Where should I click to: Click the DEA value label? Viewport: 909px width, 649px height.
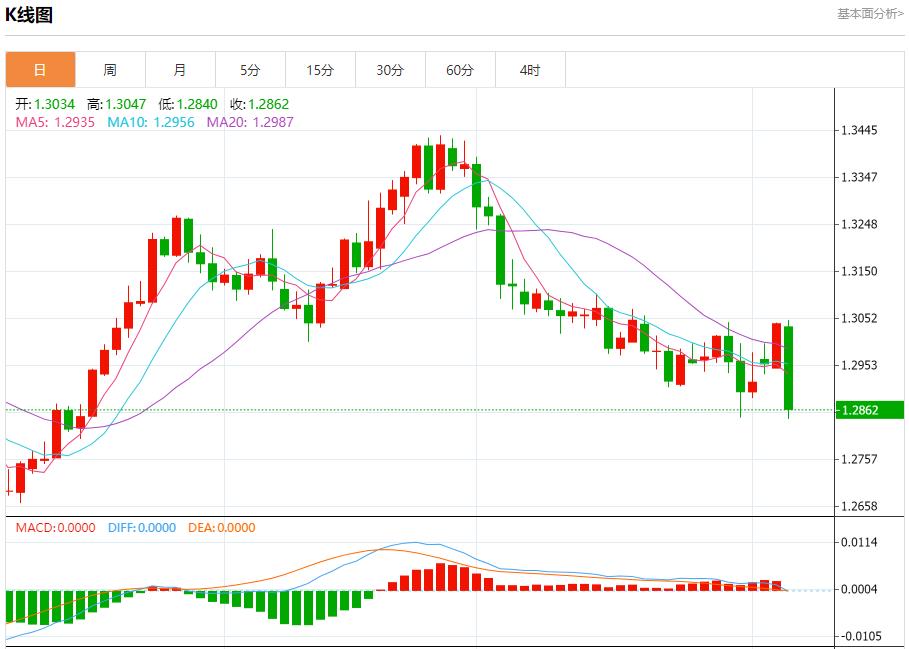click(220, 528)
